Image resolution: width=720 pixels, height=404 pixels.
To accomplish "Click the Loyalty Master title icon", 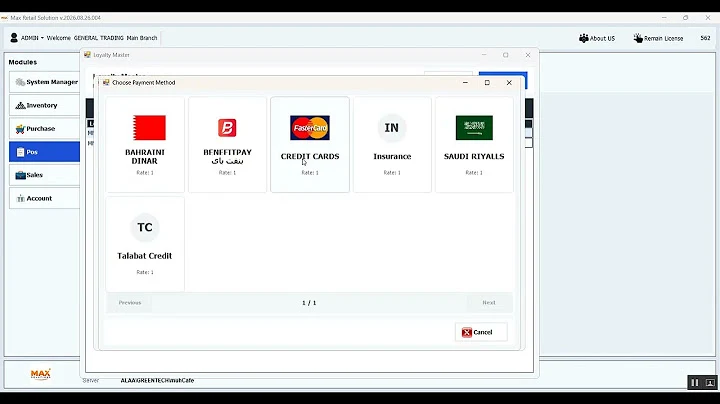I will (x=87, y=55).
